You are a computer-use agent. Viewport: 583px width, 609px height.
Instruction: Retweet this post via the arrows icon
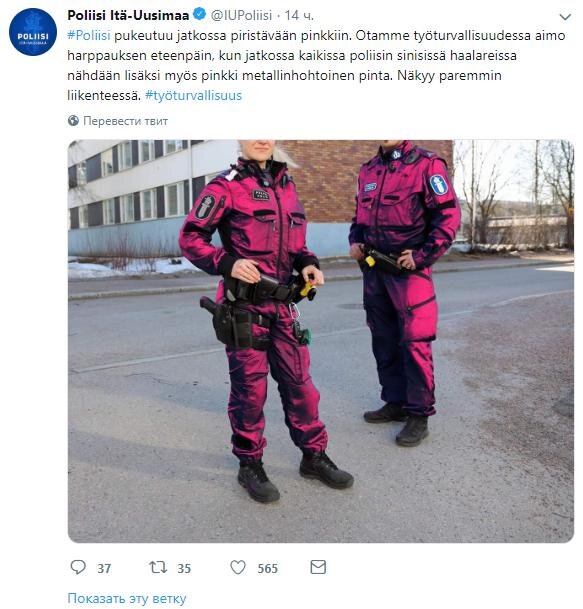pyautogui.click(x=158, y=567)
